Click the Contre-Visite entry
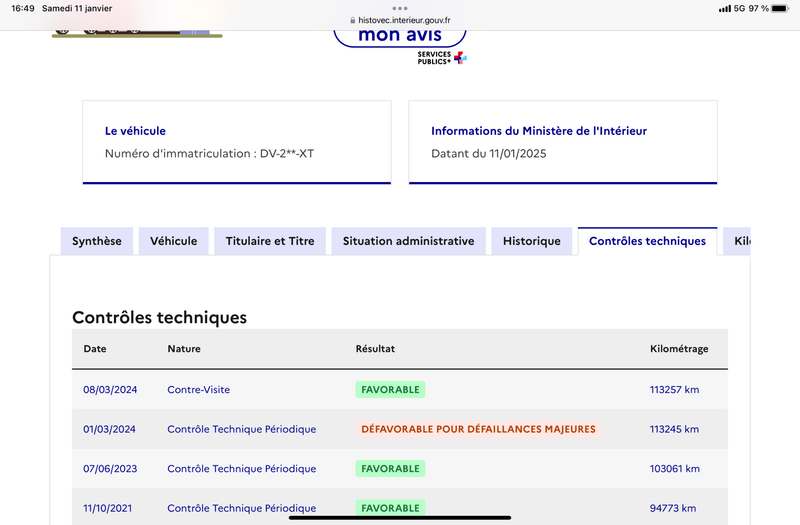 [x=198, y=389]
